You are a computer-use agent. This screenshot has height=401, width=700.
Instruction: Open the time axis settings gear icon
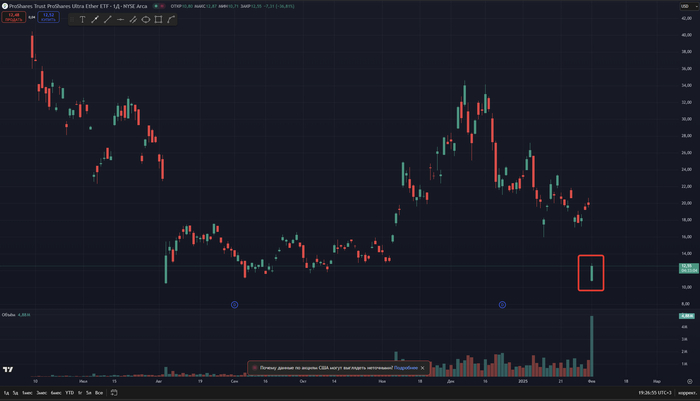690,381
